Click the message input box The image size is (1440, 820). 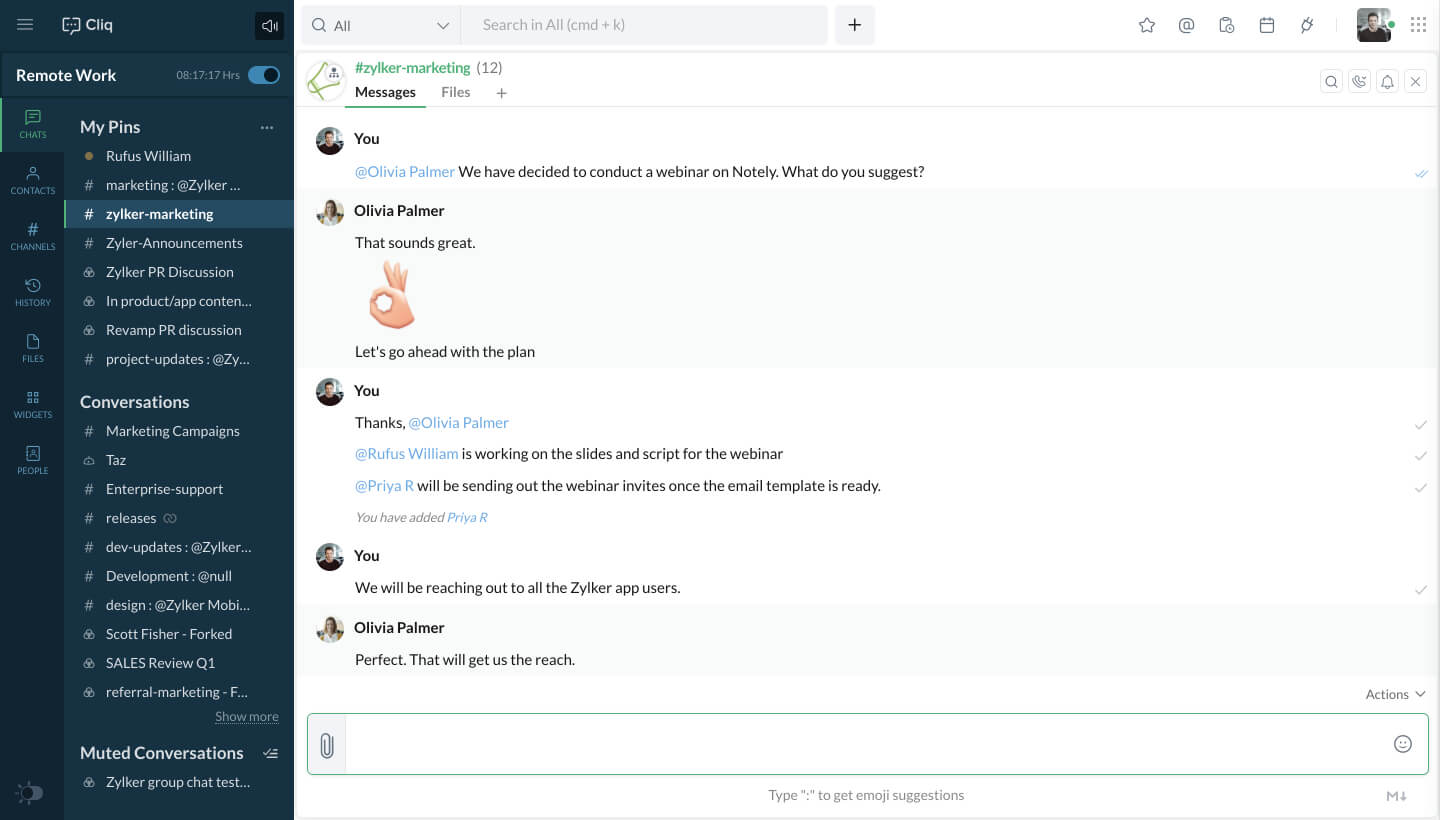867,744
